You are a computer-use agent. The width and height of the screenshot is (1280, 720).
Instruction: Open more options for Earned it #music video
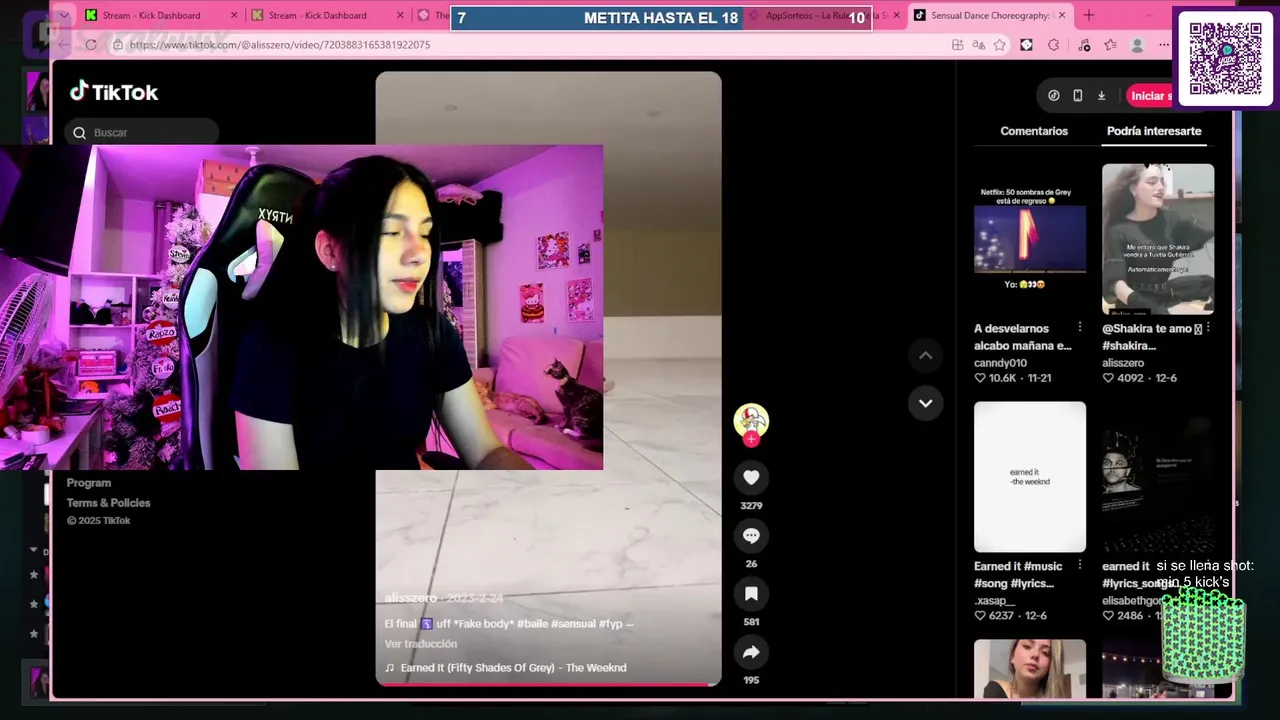click(x=1080, y=565)
